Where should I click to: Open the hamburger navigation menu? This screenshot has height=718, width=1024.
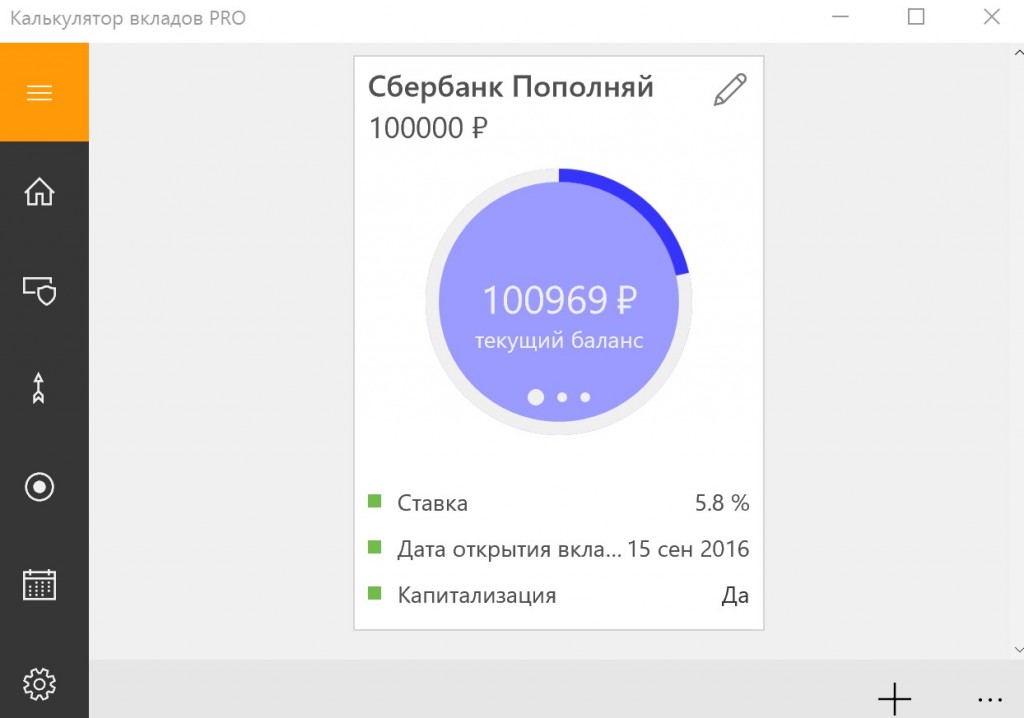point(40,93)
